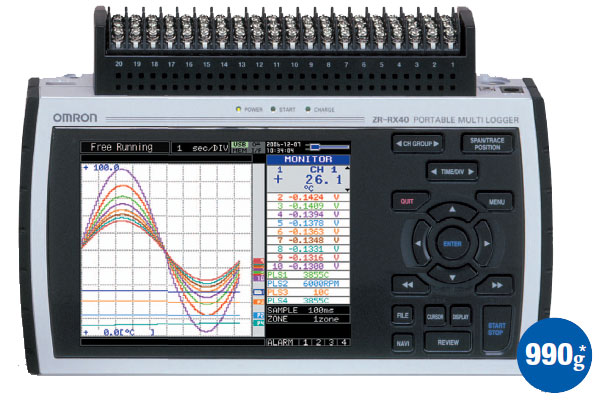The height and width of the screenshot is (400, 600).
Task: Click the down scroll arrow beside CH 1 reading
Action: (347, 190)
